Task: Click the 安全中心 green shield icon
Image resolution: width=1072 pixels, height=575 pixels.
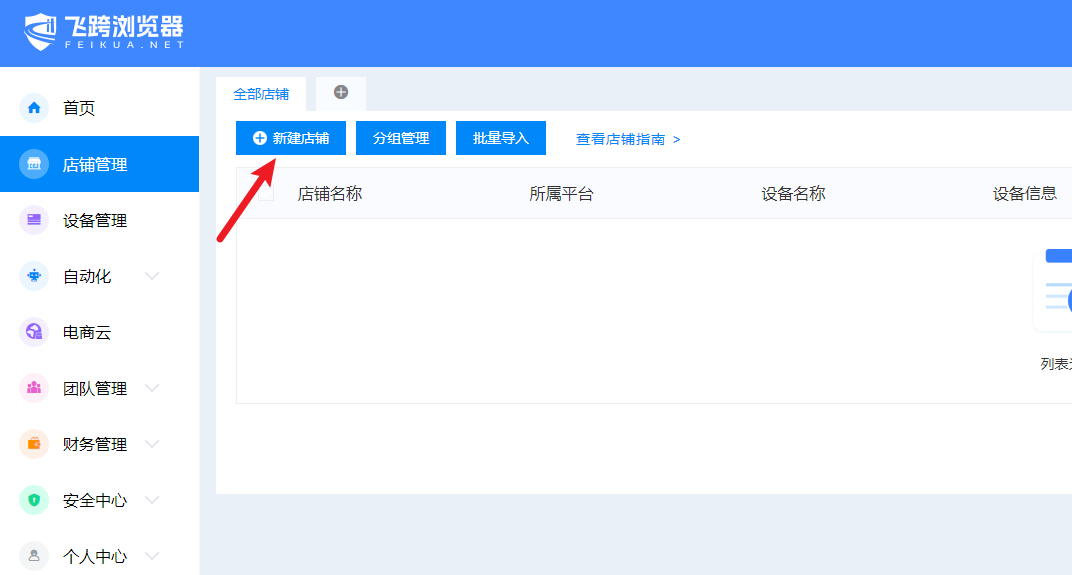Action: point(34,500)
